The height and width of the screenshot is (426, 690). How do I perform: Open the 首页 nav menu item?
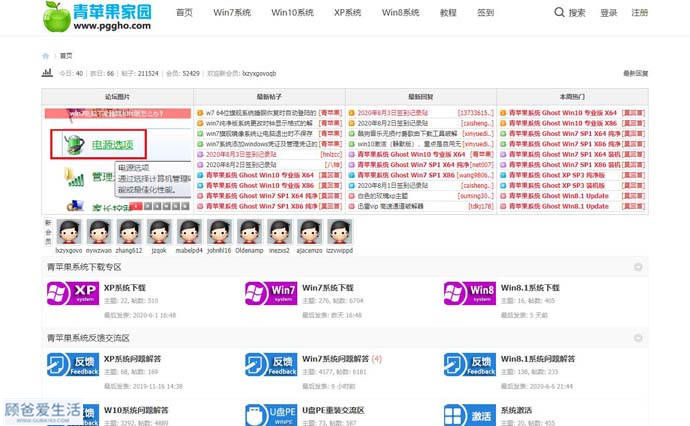184,12
